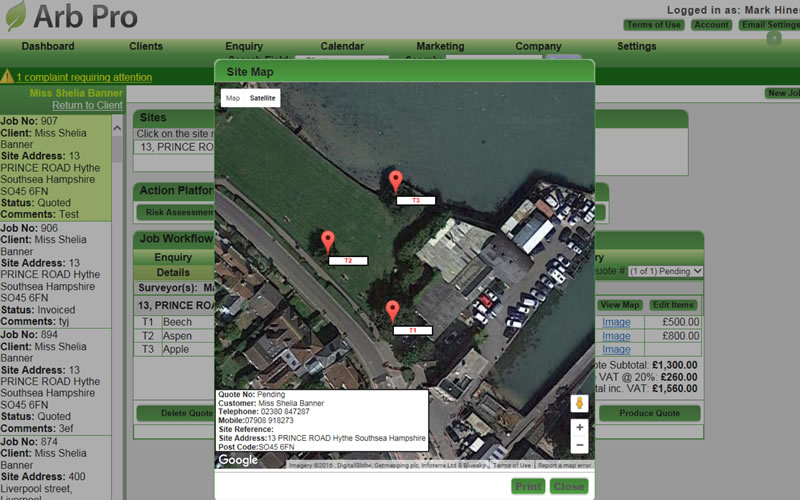Click the Arb Pro leaf logo
The height and width of the screenshot is (500, 800).
coord(15,15)
